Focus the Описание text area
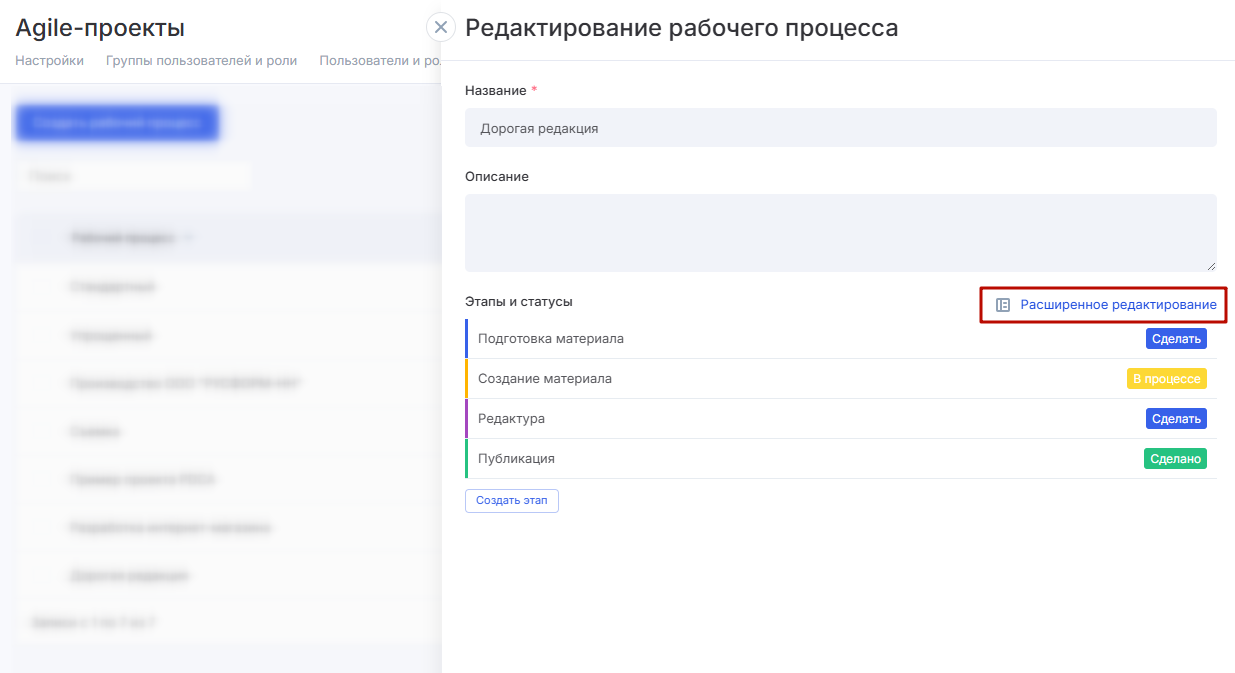Image resolution: width=1235 pixels, height=673 pixels. point(840,232)
